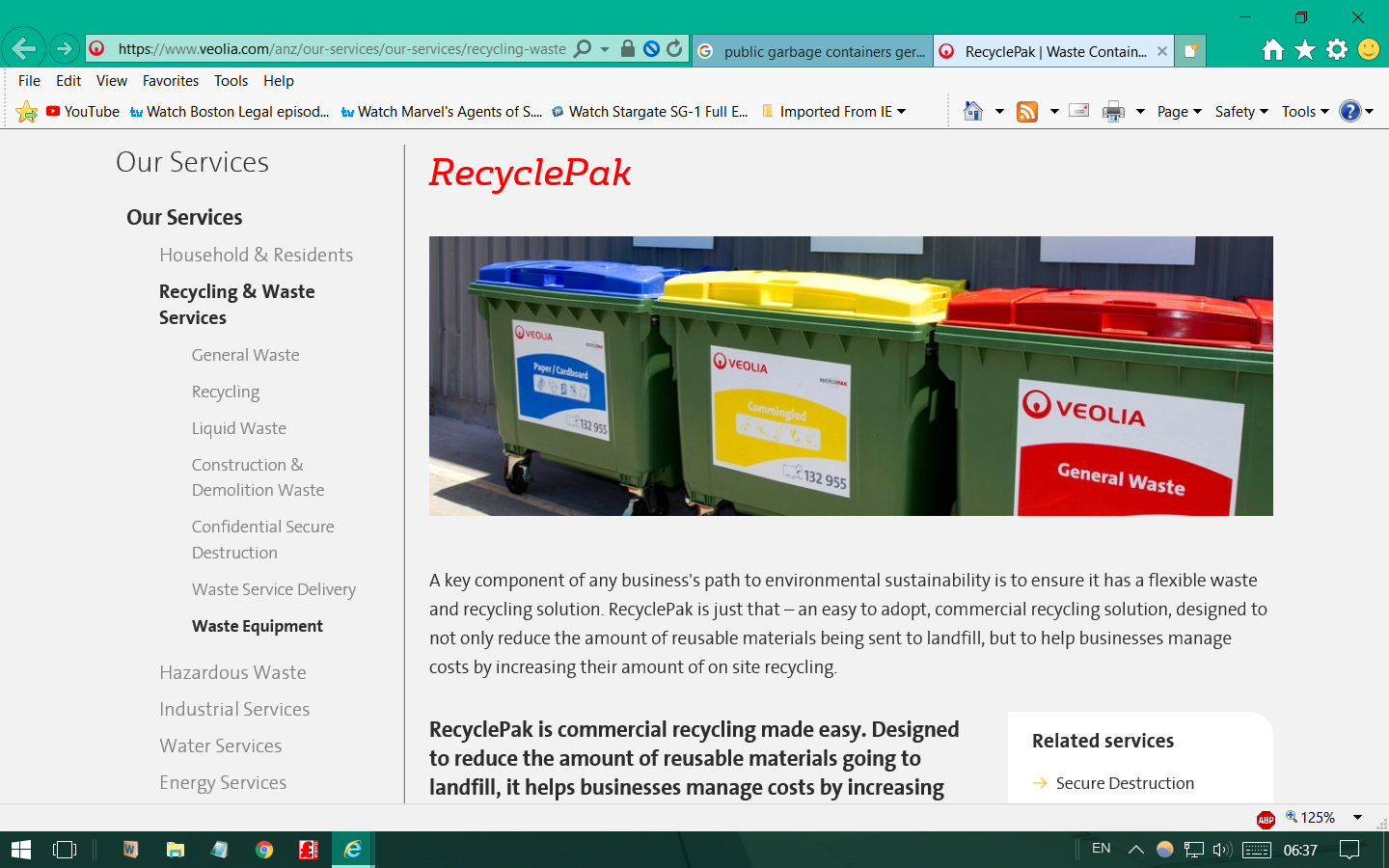This screenshot has height=868, width=1389.
Task: Click the blue tracking protection blocked icon
Action: pyautogui.click(x=651, y=48)
